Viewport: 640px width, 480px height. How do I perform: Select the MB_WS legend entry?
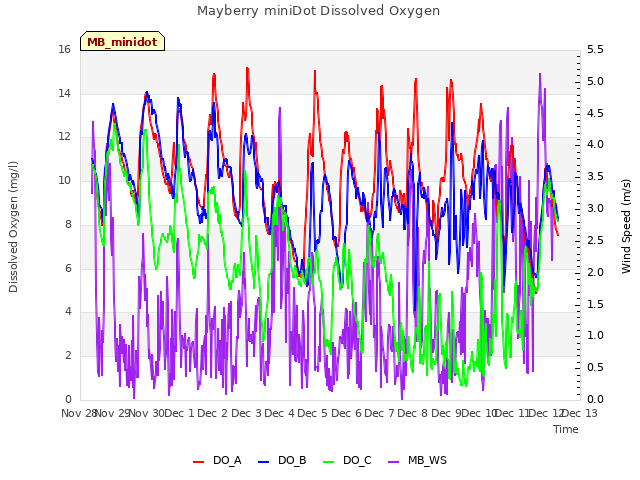(417, 461)
